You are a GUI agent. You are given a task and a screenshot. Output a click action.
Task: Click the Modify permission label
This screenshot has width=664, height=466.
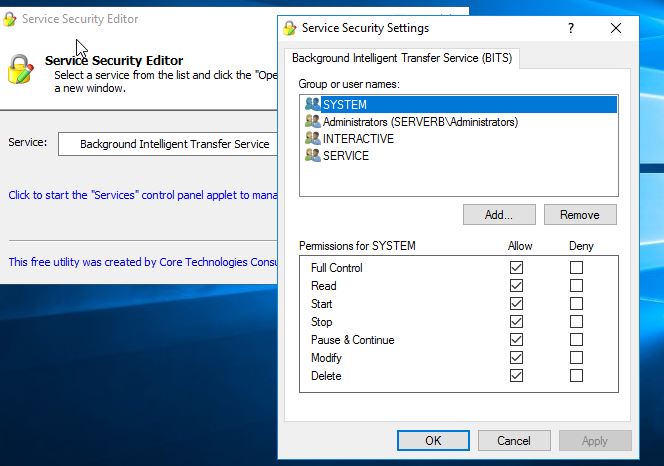(x=326, y=358)
